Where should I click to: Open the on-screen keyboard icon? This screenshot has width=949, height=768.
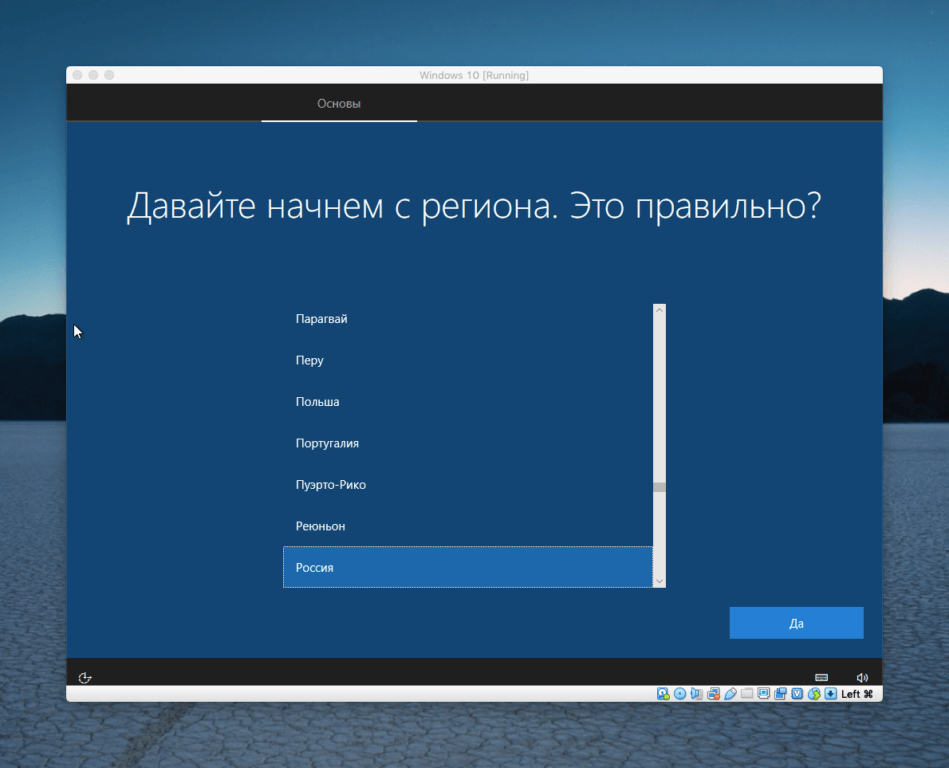click(x=821, y=677)
